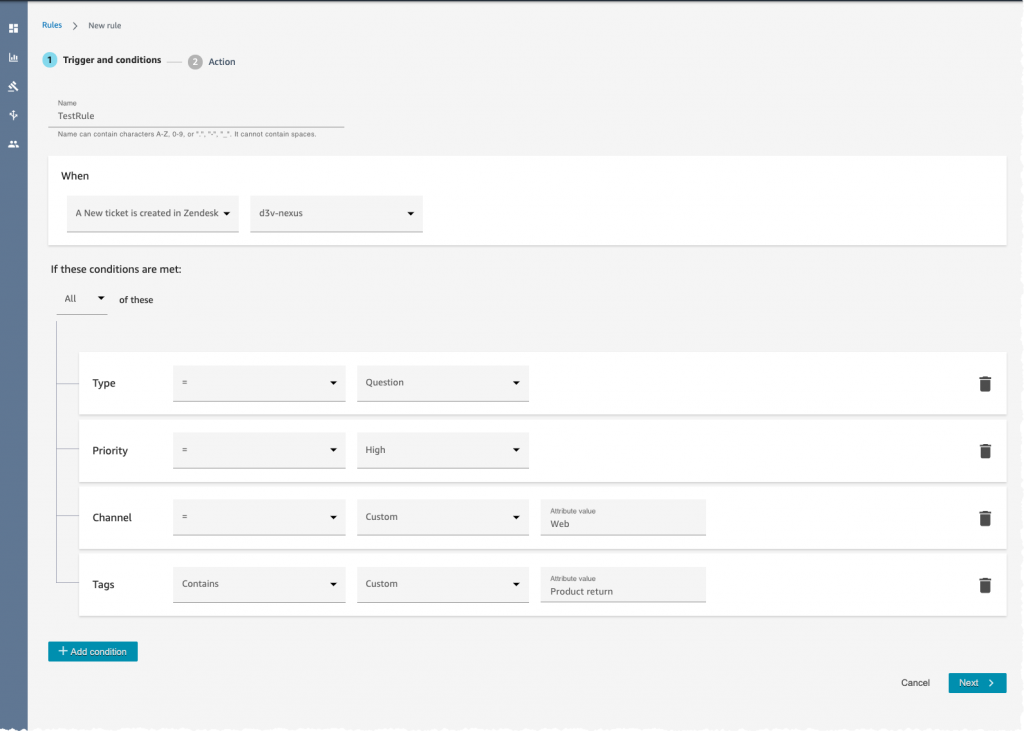Click the gavel rules icon in sidebar

click(x=13, y=86)
